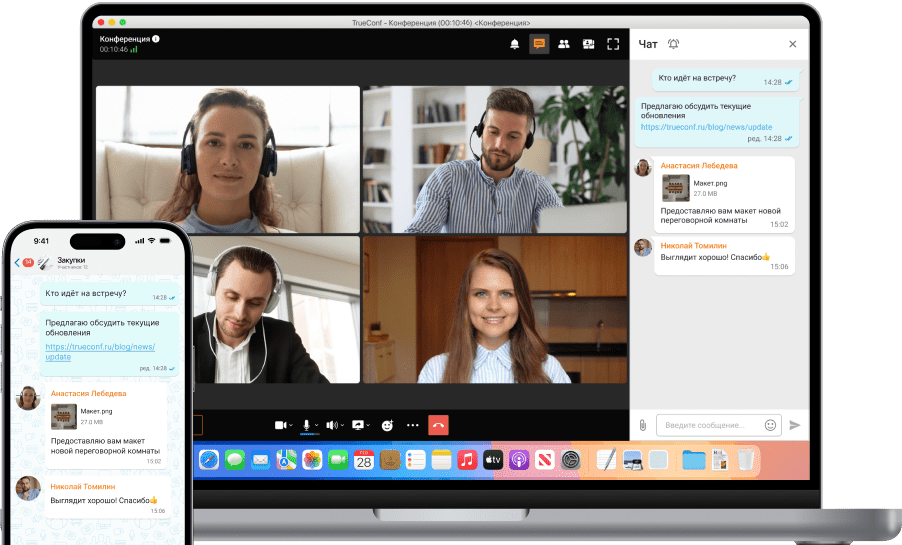
Task: Mute the microphone
Action: 308,425
